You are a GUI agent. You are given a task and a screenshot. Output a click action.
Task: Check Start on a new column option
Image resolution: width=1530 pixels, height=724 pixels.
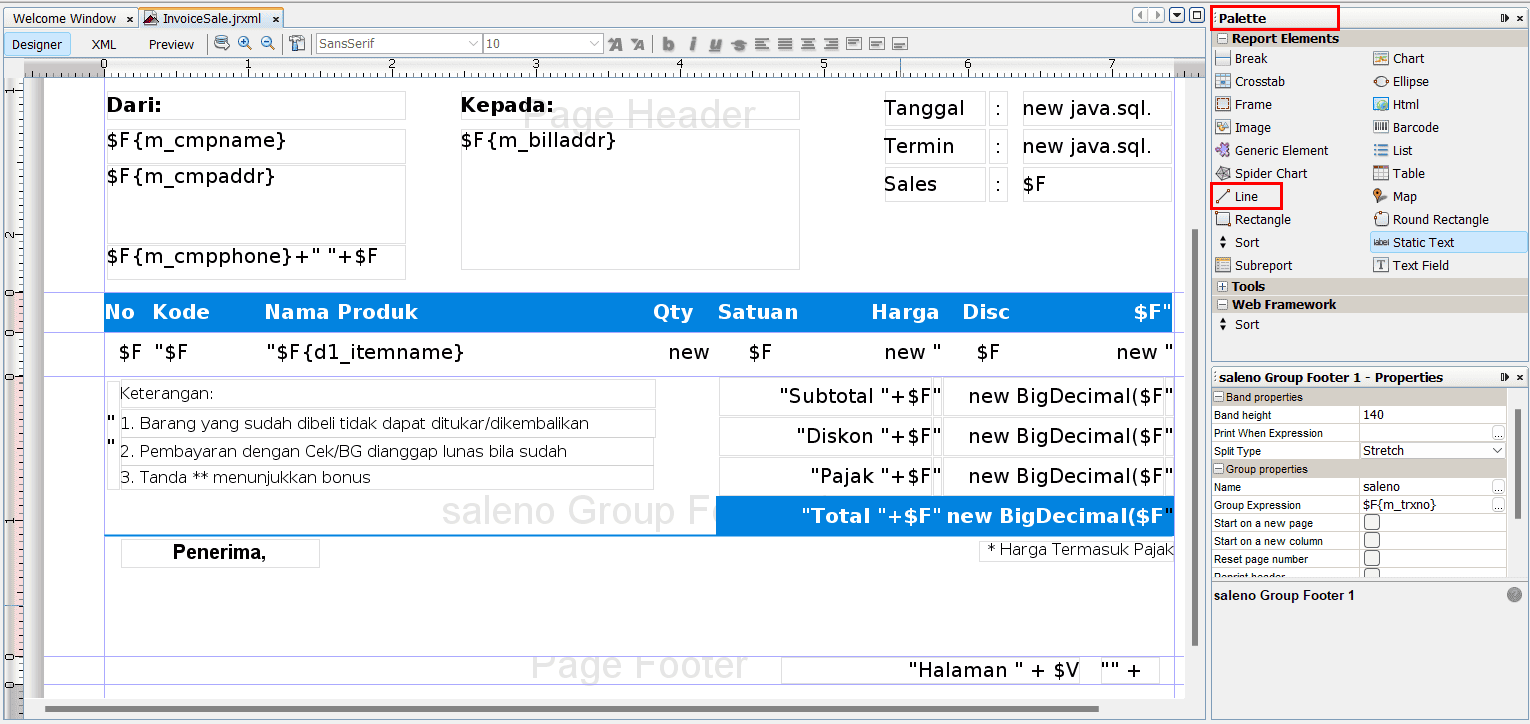(1372, 541)
